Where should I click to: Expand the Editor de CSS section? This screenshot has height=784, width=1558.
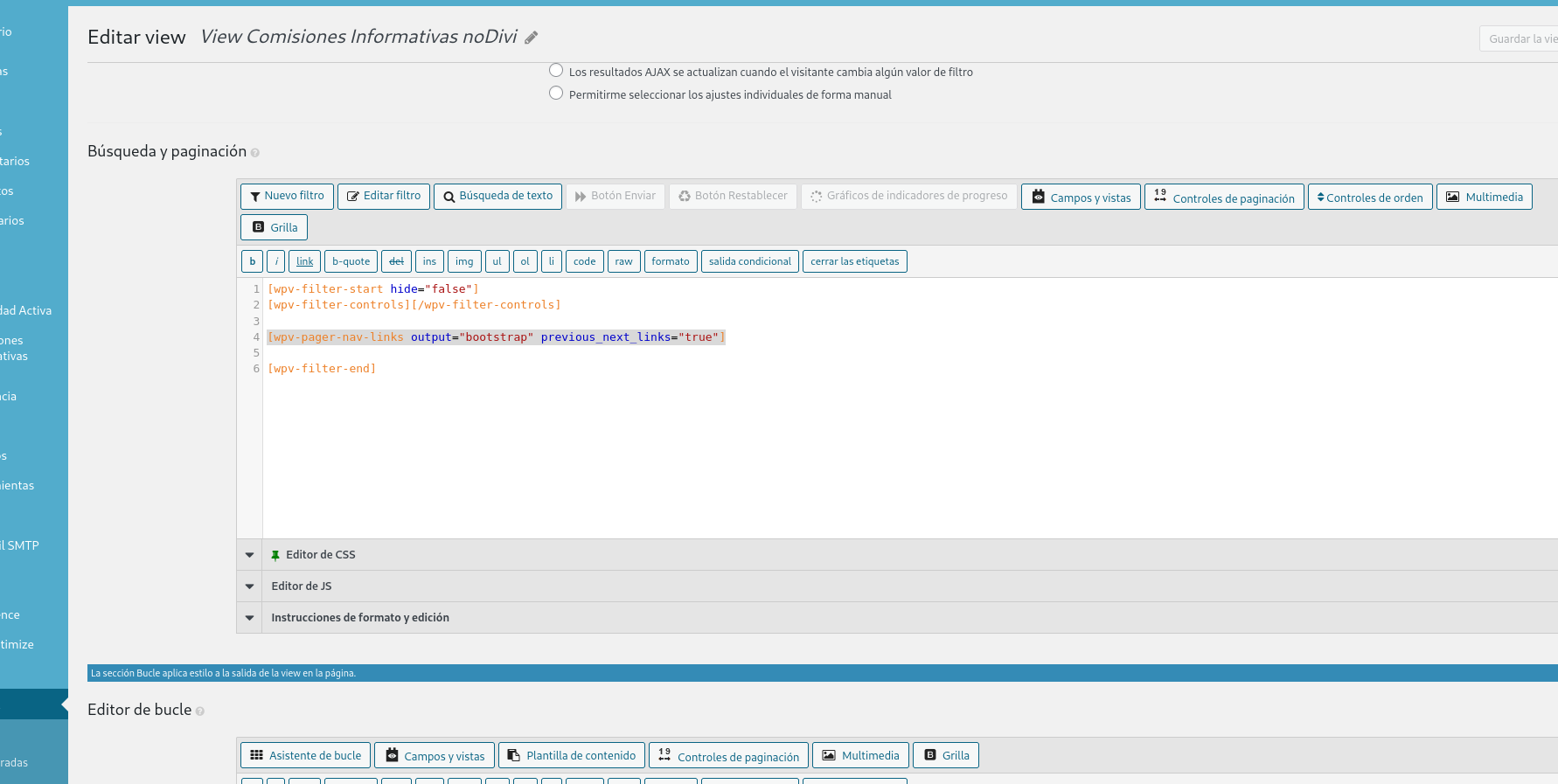(x=250, y=555)
